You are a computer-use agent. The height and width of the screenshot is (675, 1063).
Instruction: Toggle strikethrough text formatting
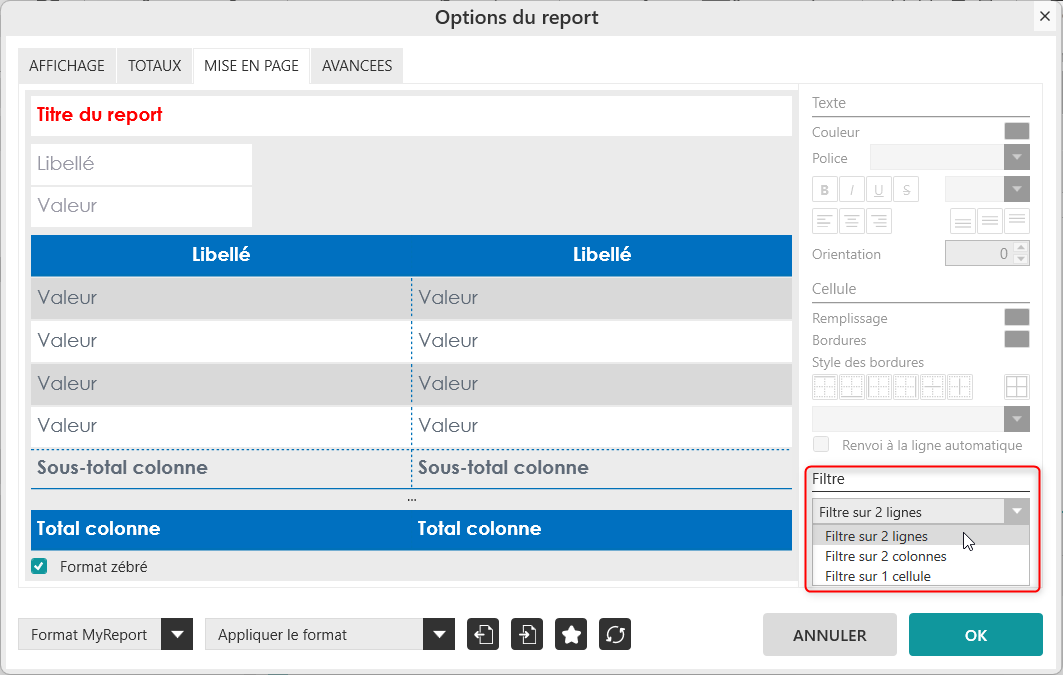coord(906,189)
